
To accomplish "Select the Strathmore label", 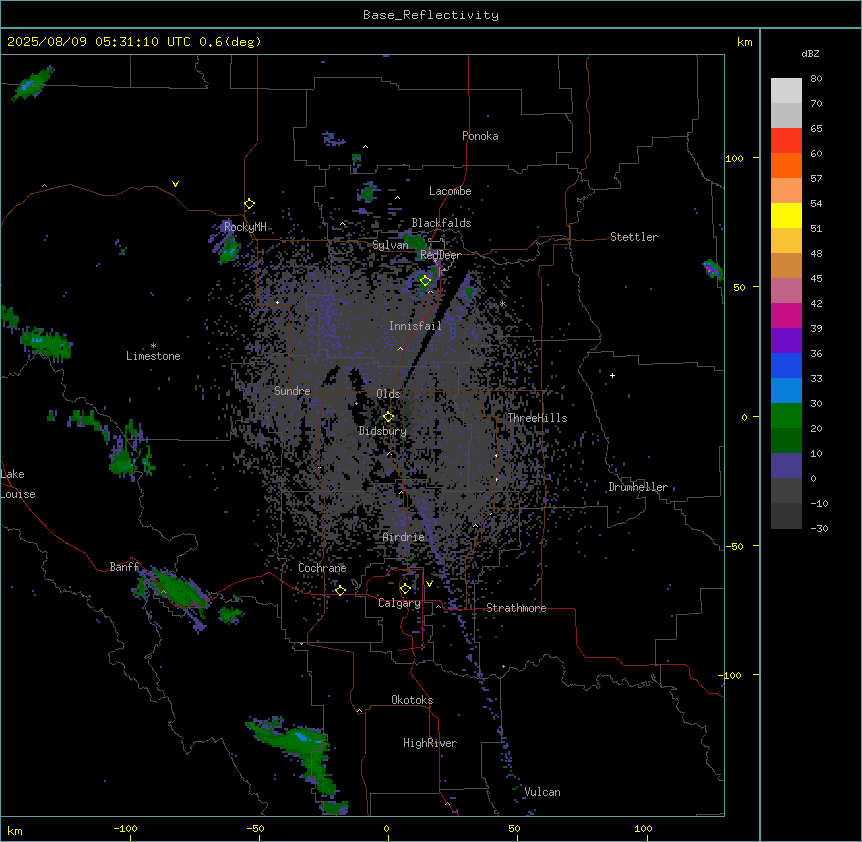I will click(x=516, y=608).
